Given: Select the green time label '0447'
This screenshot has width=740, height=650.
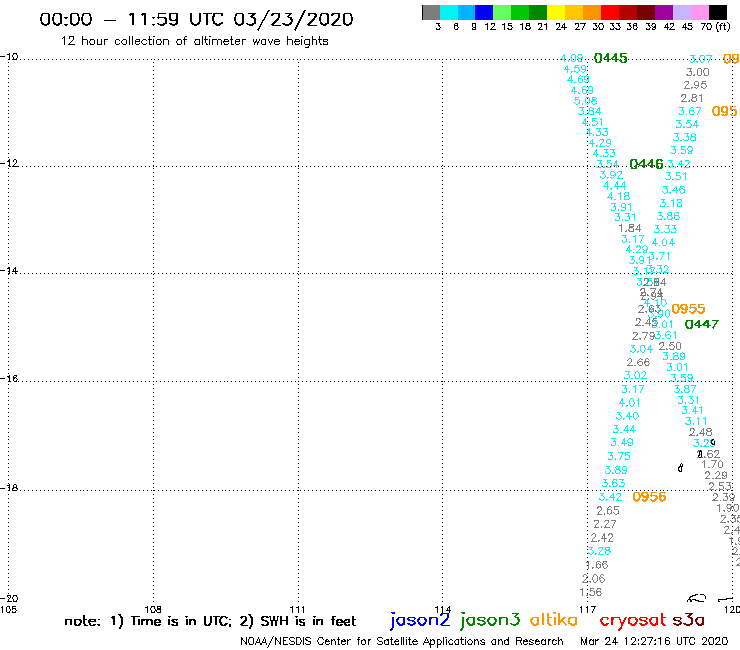Looking at the screenshot, I should 702,324.
